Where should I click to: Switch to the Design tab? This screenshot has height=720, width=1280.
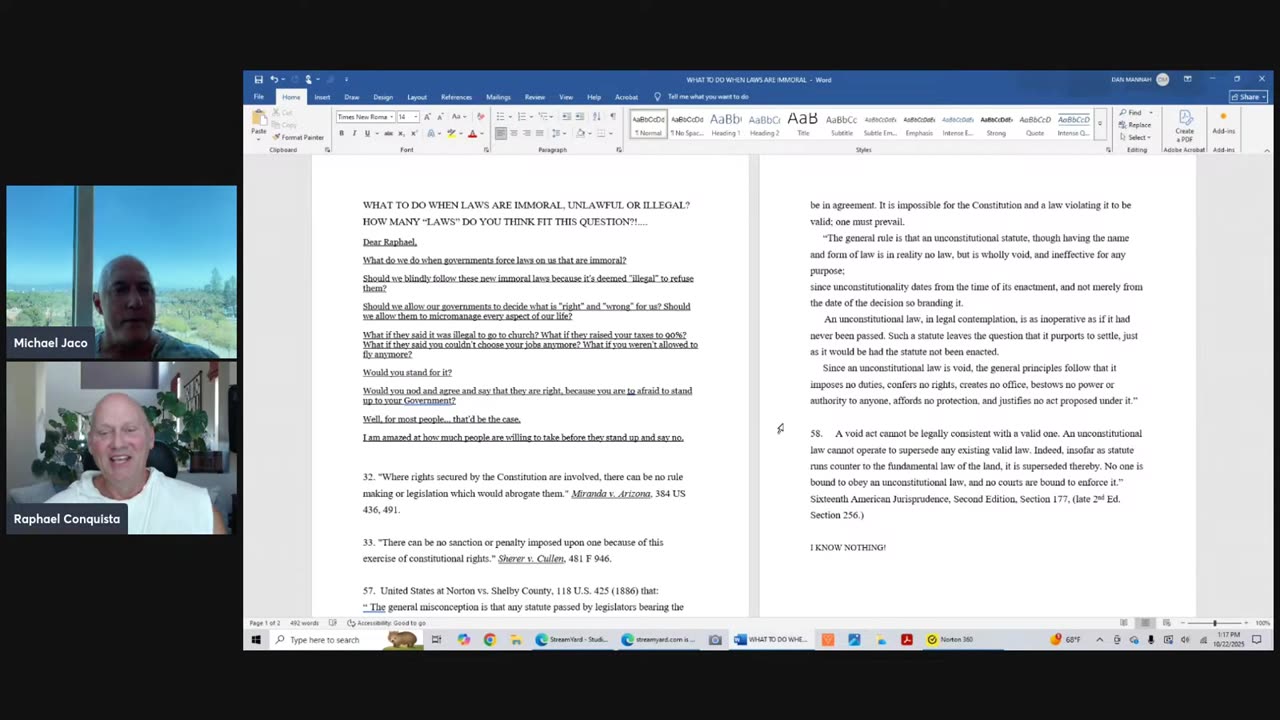pos(383,97)
